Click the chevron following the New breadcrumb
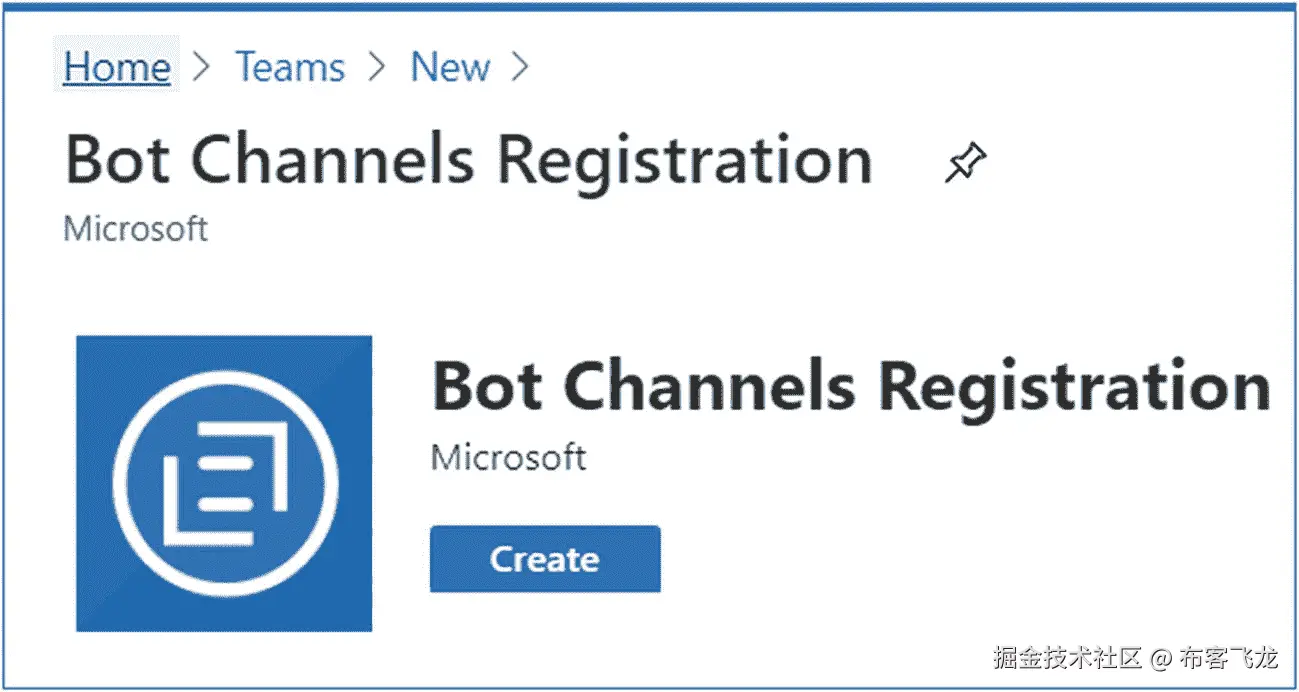This screenshot has width=1299, height=692. 519,68
